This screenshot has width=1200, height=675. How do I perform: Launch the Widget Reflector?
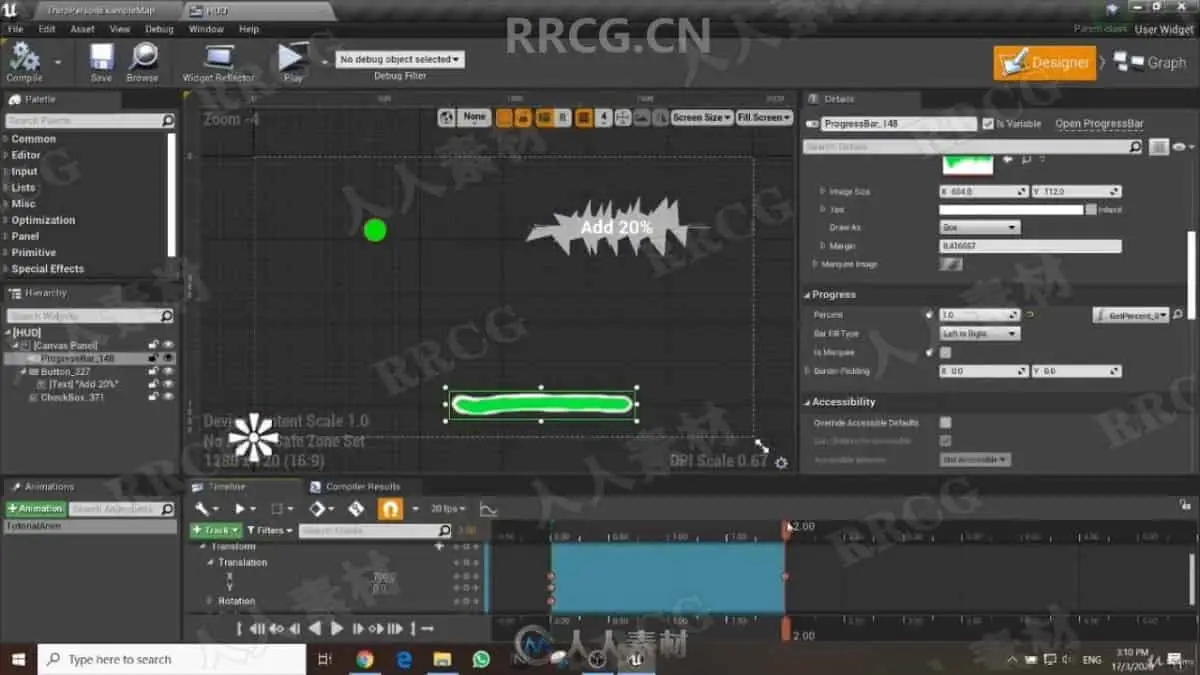pyautogui.click(x=218, y=62)
